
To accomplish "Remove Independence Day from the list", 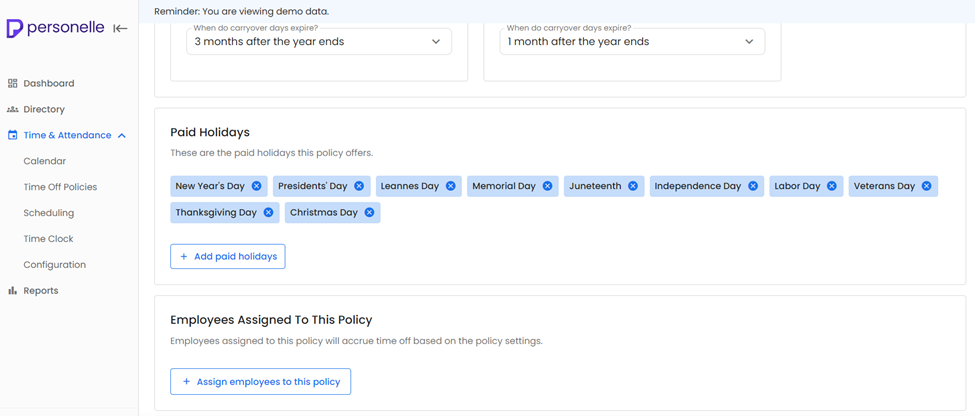I will [753, 186].
